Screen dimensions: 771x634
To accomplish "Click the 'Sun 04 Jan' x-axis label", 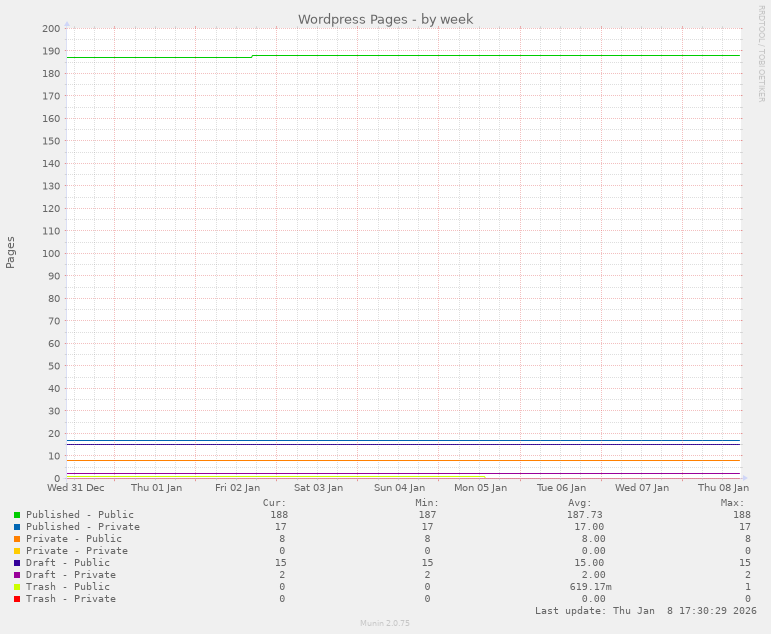I will [x=399, y=487].
